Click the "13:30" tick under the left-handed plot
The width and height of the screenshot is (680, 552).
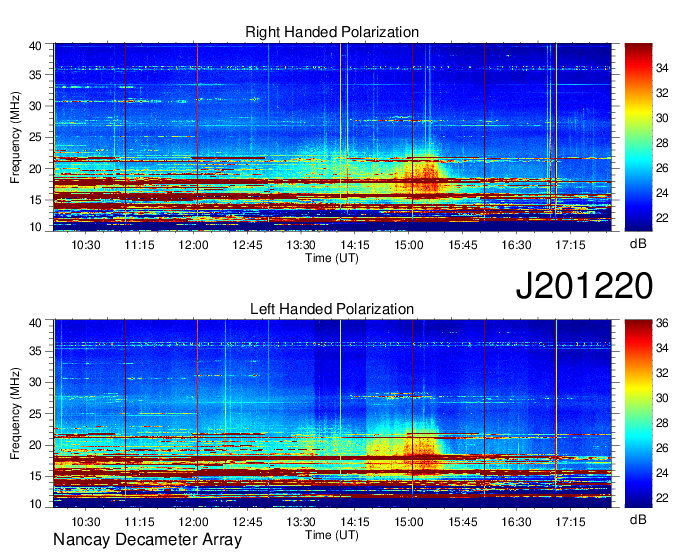[301, 522]
